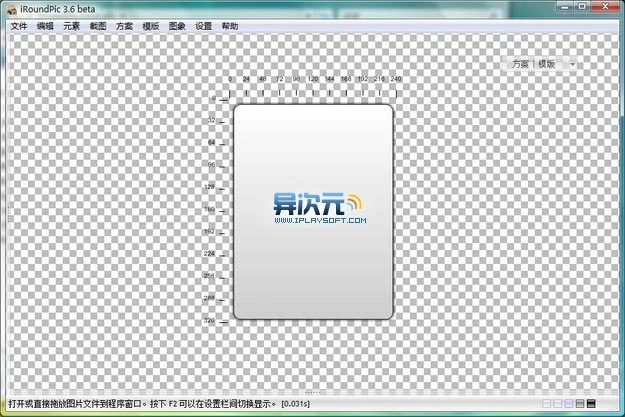Open the 元素 menu
The width and height of the screenshot is (625, 417).
[71, 26]
